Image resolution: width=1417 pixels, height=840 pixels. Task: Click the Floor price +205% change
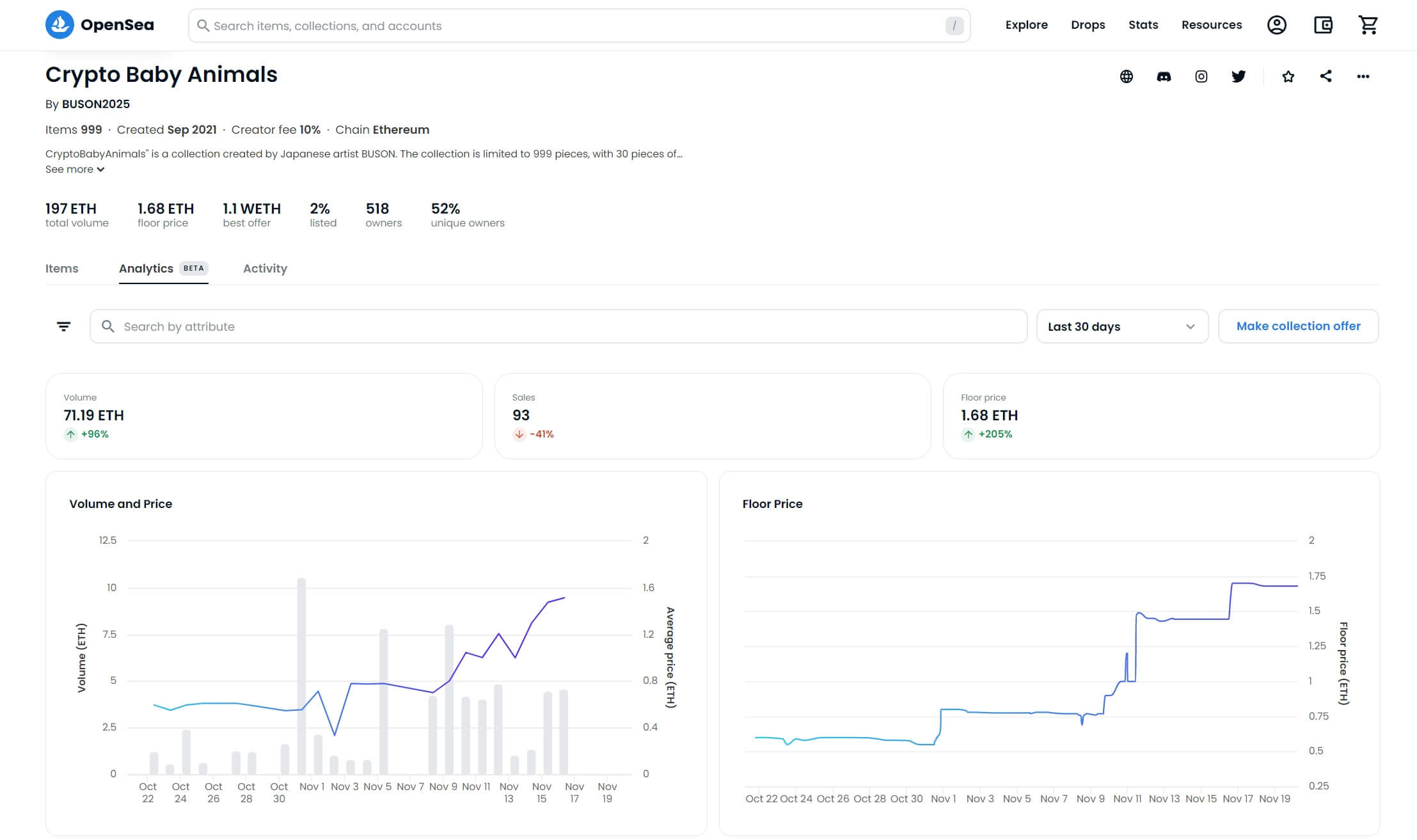[987, 434]
